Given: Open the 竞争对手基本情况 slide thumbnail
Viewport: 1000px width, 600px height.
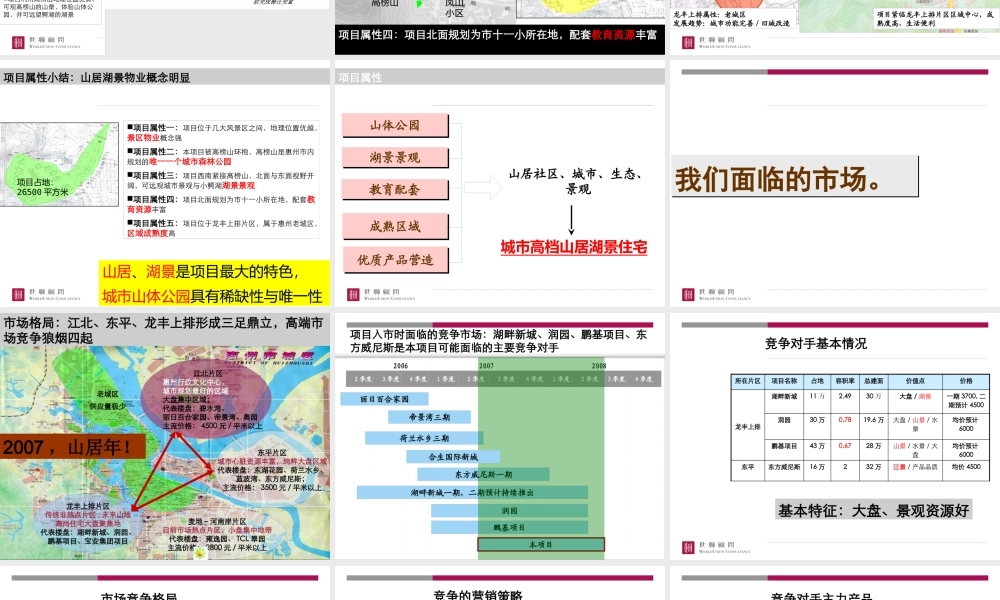Looking at the screenshot, I should click(835, 439).
